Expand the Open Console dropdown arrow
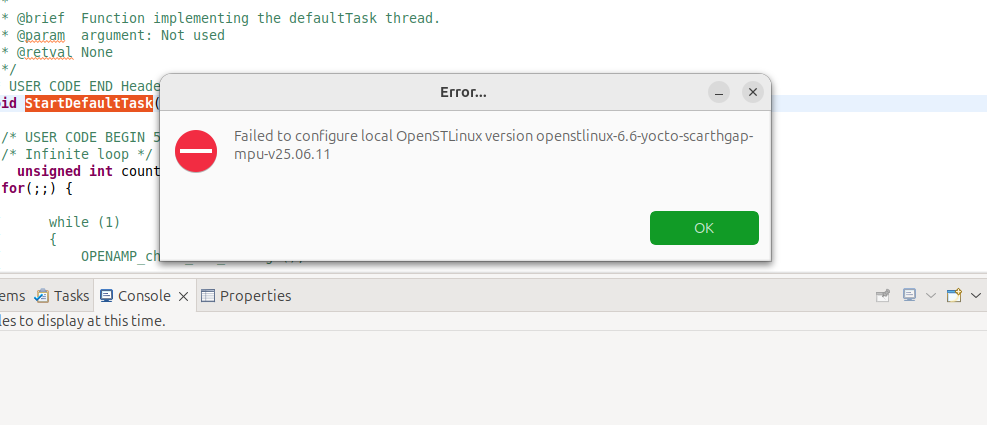This screenshot has height=425, width=987. point(974,296)
